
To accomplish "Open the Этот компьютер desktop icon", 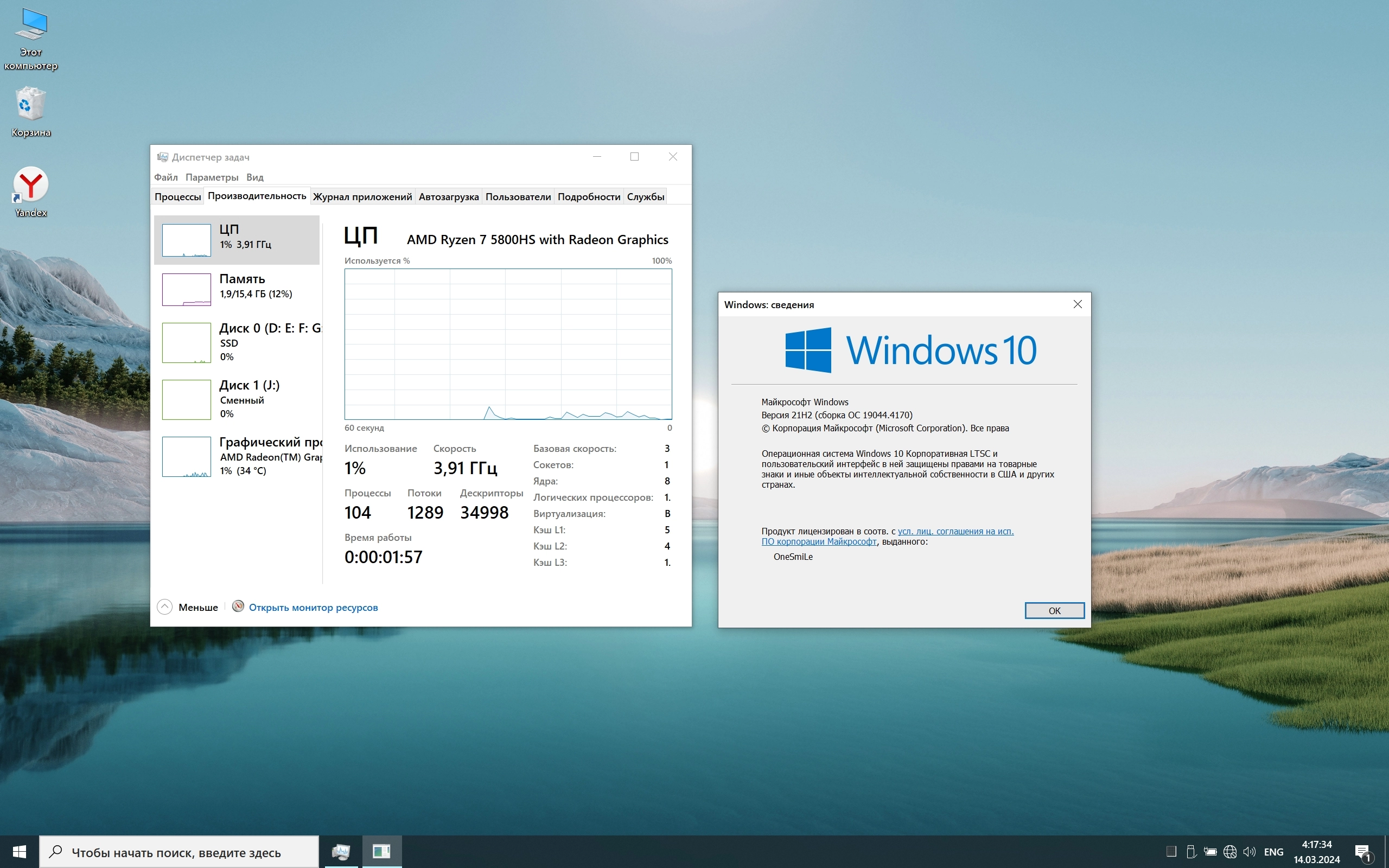I will click(31, 39).
